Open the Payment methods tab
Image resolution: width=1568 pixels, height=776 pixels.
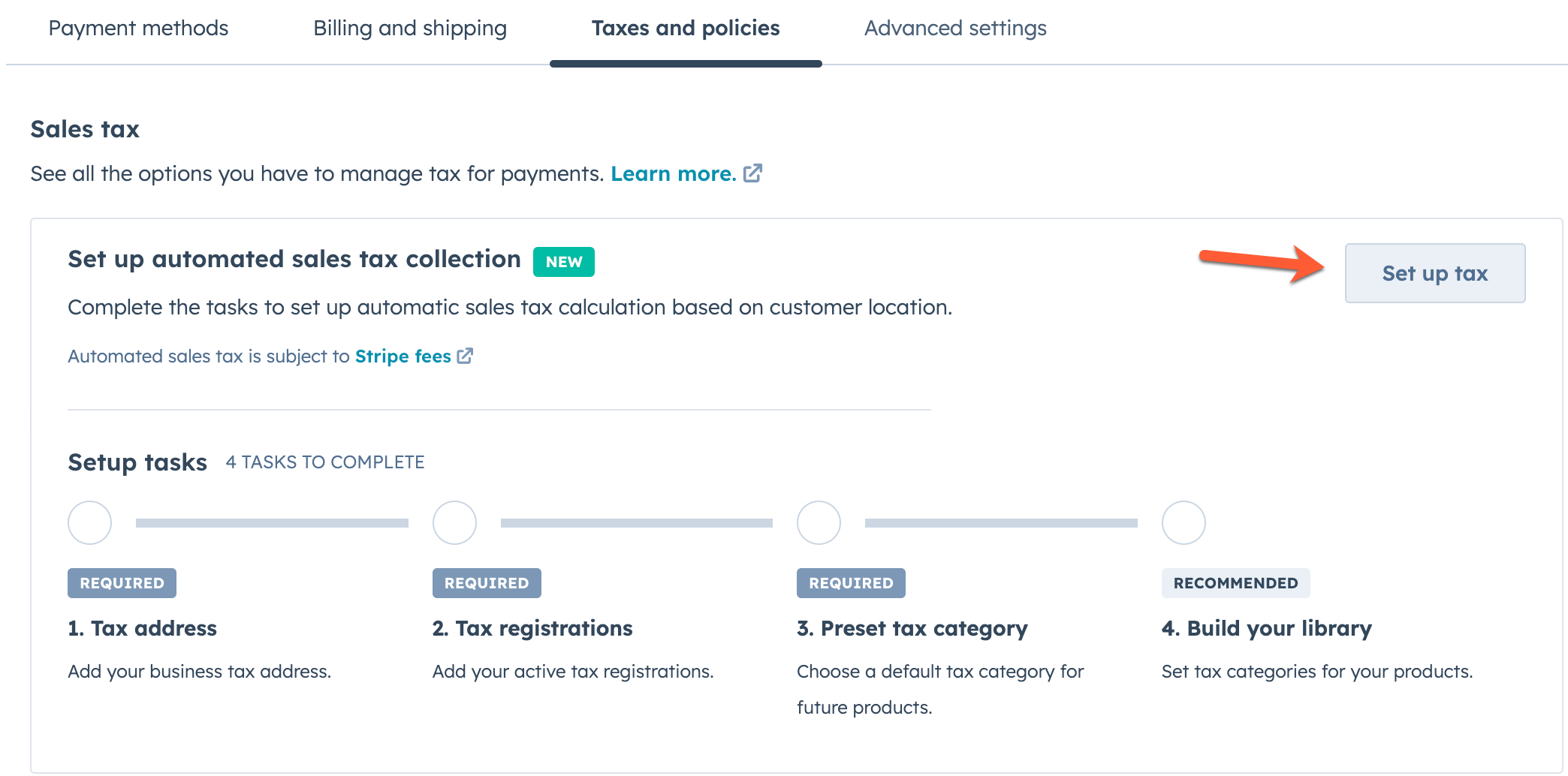point(138,29)
